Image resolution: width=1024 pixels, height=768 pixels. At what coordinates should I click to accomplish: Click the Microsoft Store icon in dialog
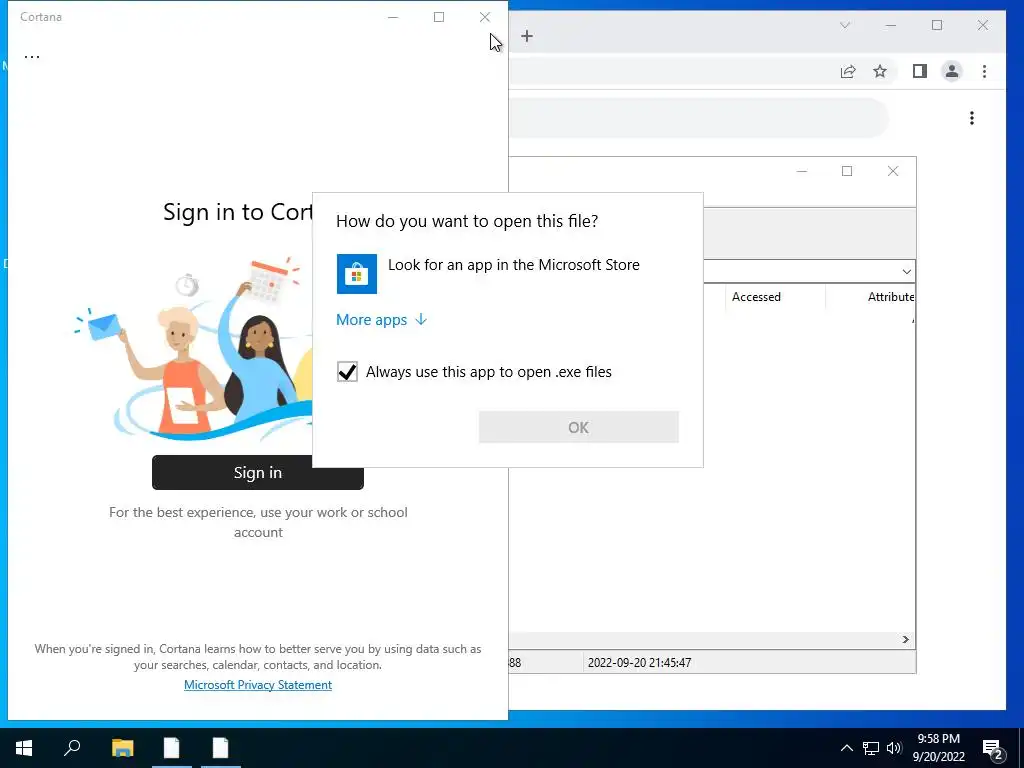pos(357,274)
